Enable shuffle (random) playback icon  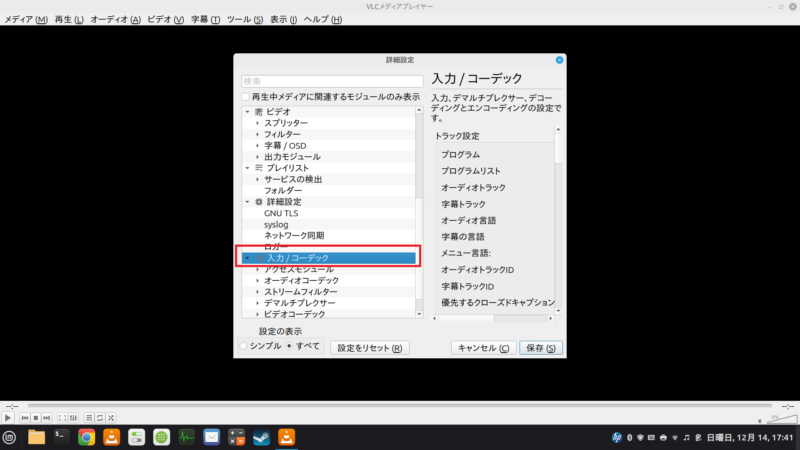[112, 417]
